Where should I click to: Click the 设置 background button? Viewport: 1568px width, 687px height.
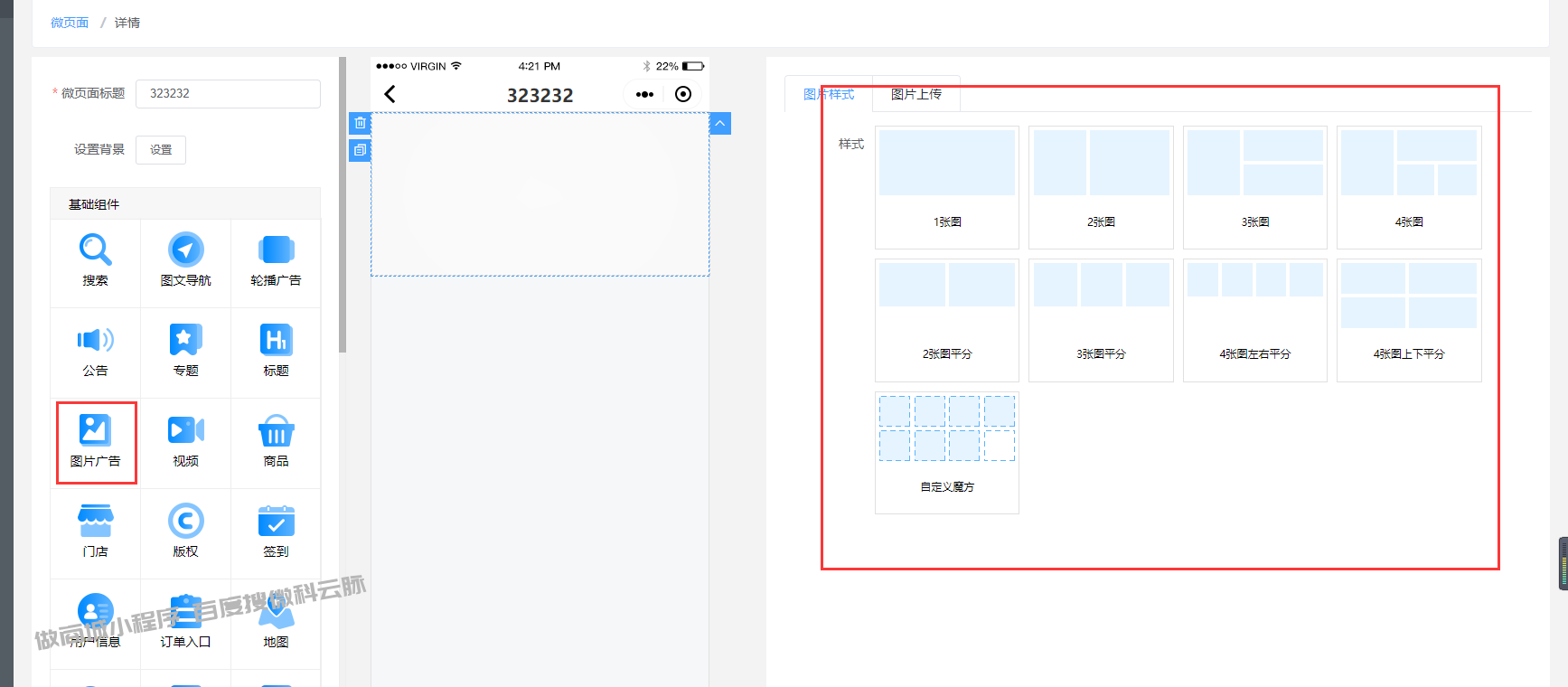[161, 150]
